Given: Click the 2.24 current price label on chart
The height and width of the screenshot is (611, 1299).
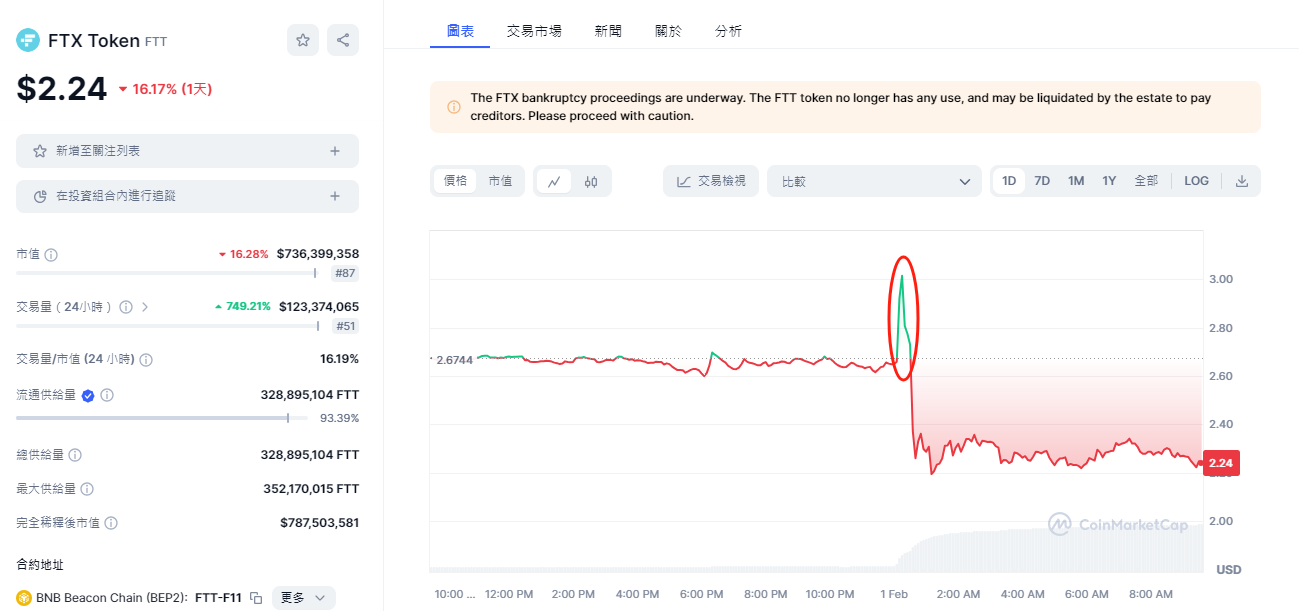Looking at the screenshot, I should tap(1221, 463).
